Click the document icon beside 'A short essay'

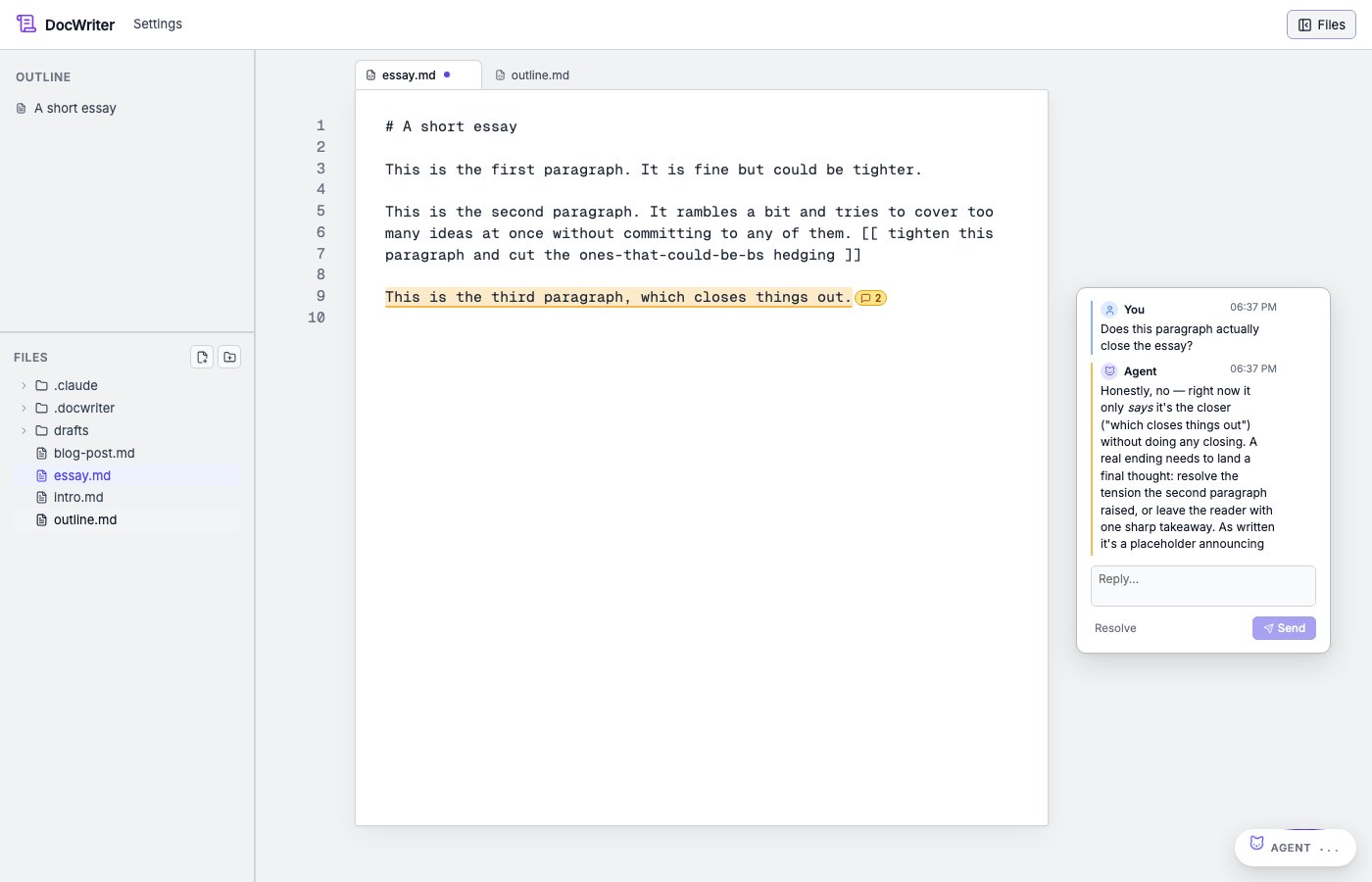coord(22,109)
